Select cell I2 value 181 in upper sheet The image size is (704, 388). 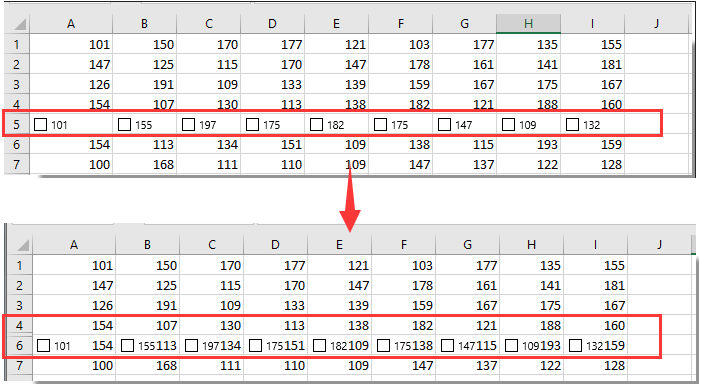[592, 65]
